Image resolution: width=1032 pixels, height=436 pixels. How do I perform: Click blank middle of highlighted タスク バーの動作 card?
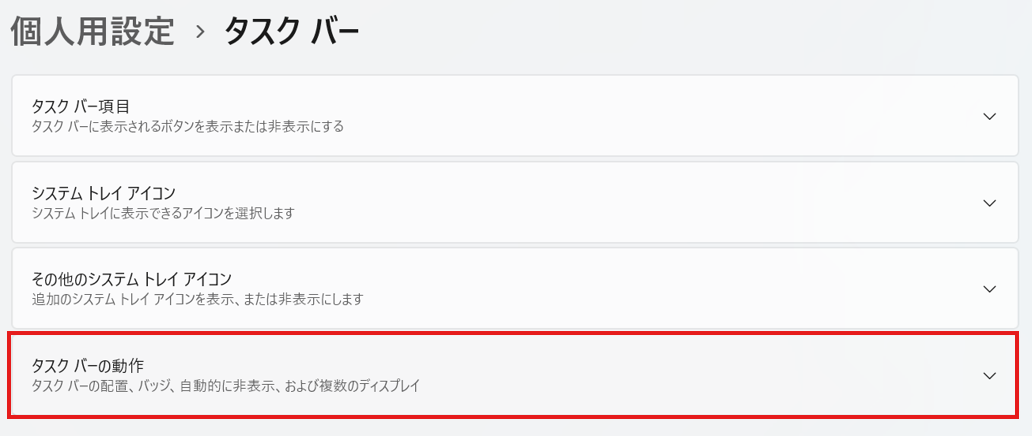click(650, 376)
